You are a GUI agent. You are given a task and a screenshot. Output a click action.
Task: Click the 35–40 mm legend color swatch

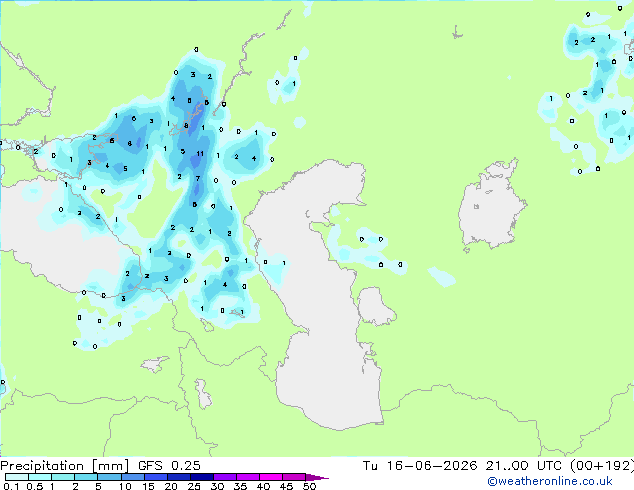coord(248,477)
